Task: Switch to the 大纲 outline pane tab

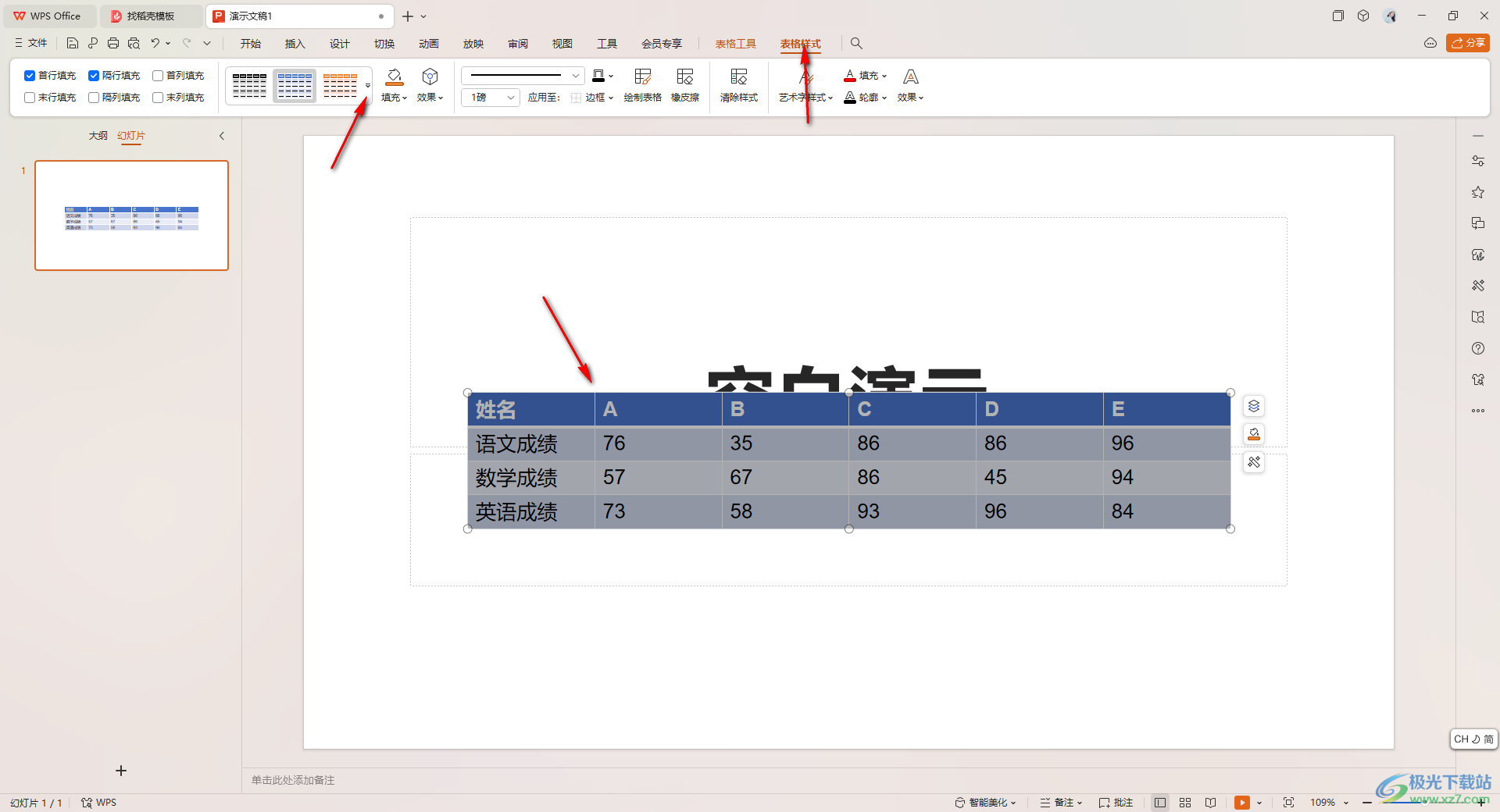Action: [x=98, y=136]
